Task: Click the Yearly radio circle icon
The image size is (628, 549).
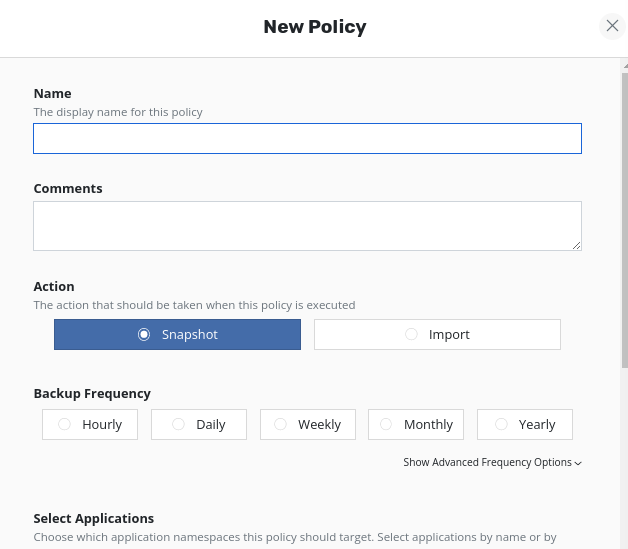Action: point(501,425)
